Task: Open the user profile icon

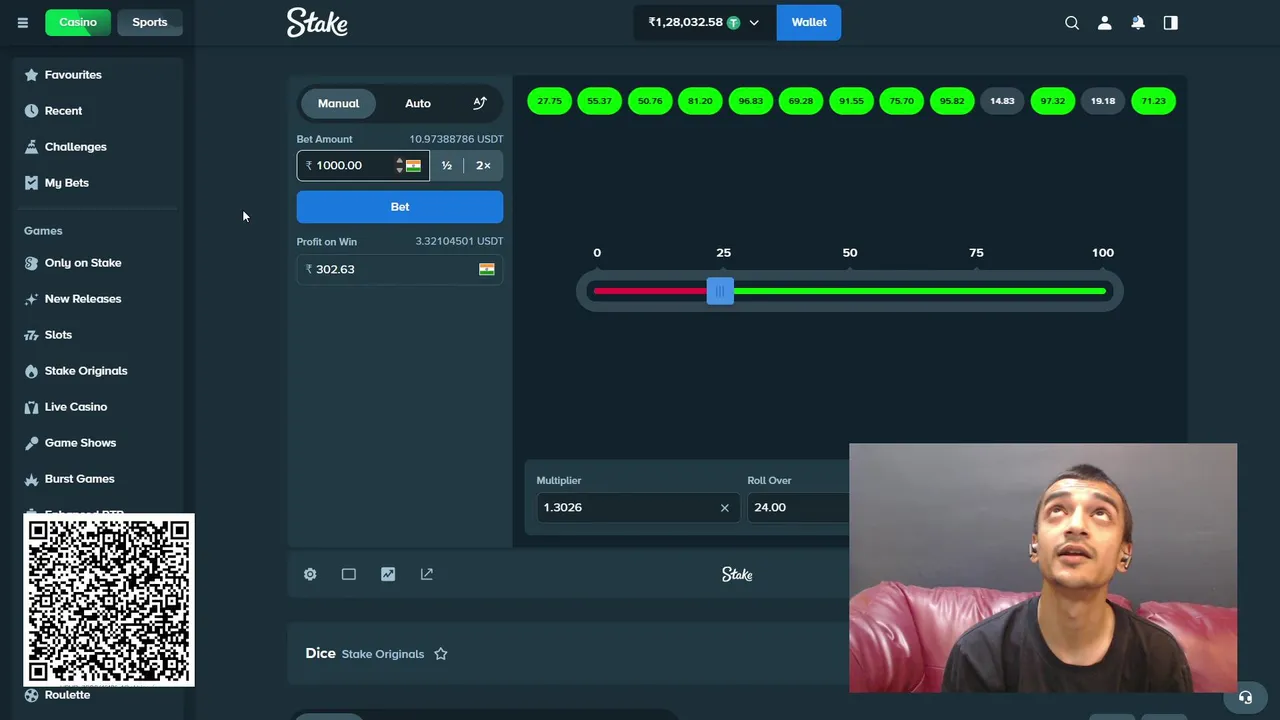Action: tap(1105, 22)
